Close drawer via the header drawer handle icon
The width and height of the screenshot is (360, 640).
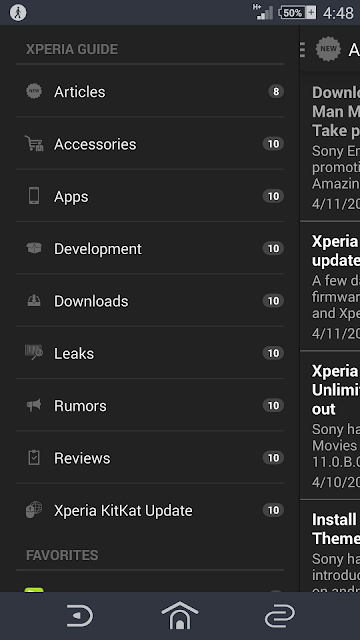302,49
